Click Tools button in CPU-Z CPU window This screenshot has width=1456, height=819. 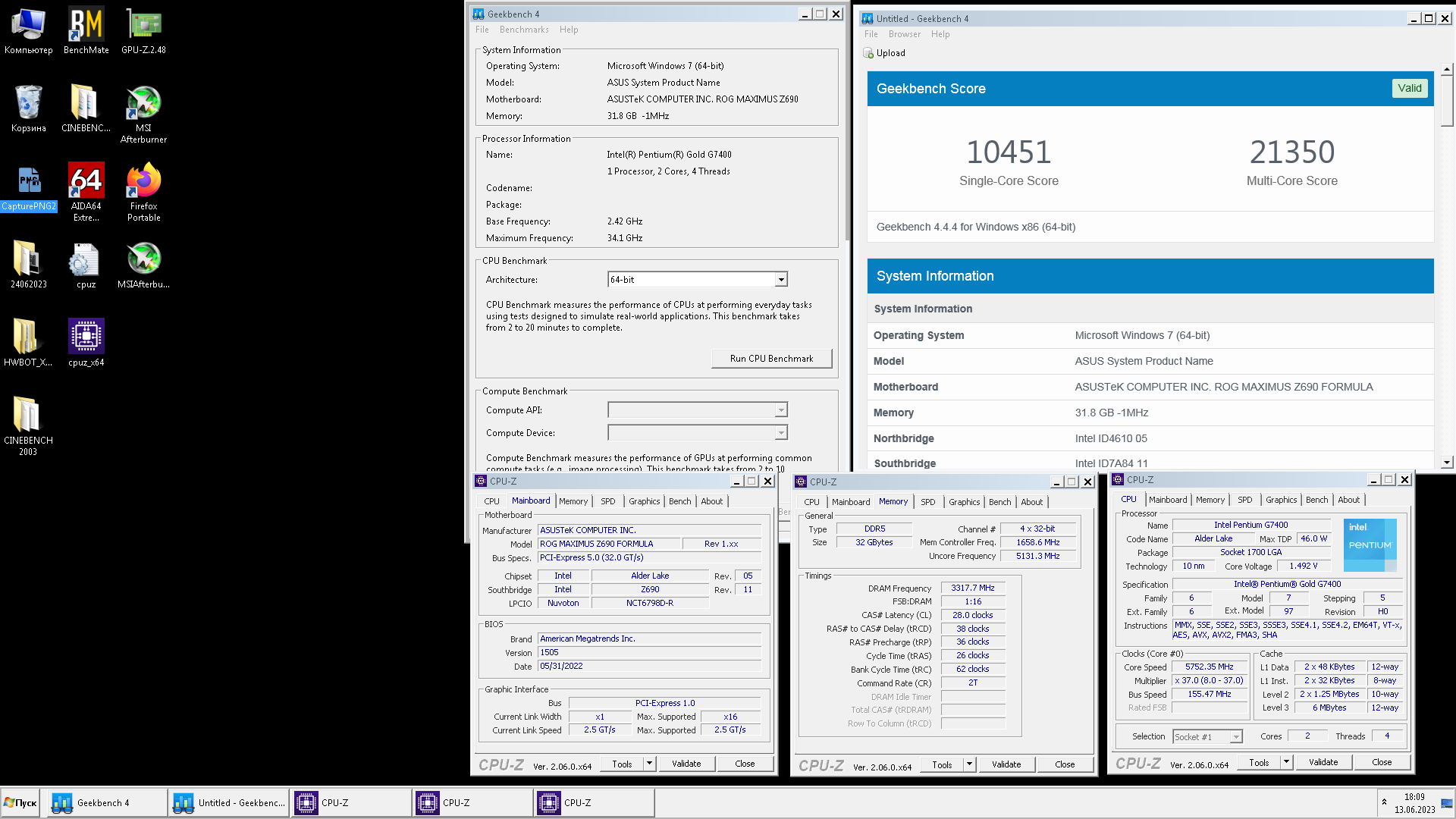coord(1259,762)
